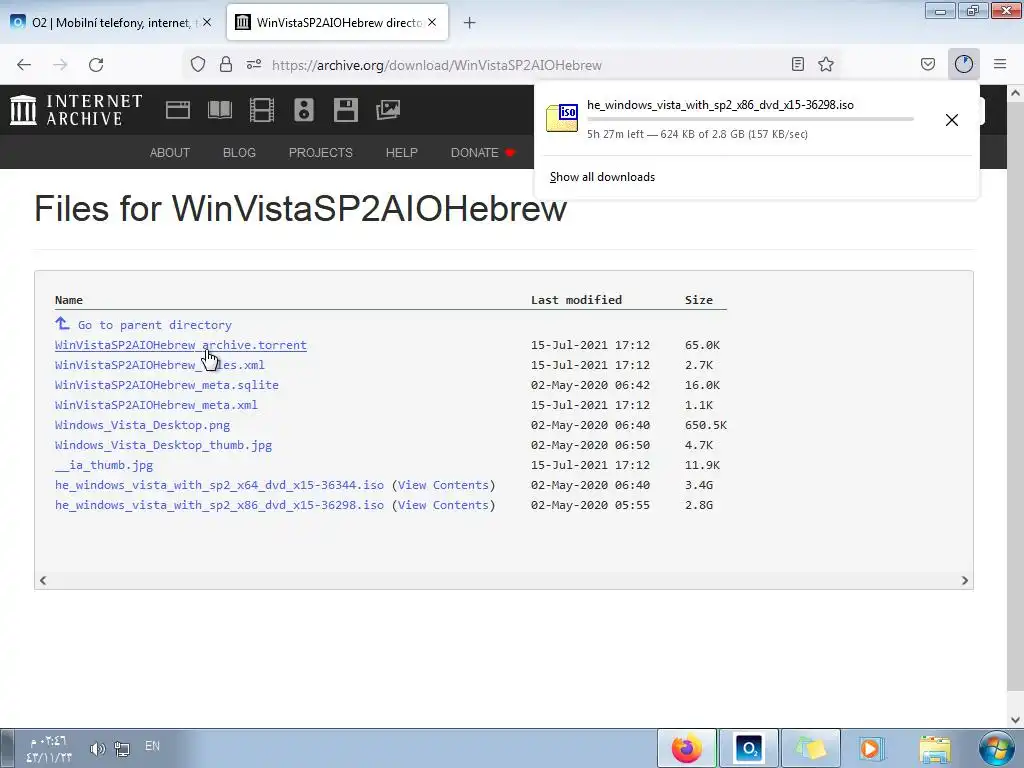Open the media player taskbar icon

click(x=871, y=748)
